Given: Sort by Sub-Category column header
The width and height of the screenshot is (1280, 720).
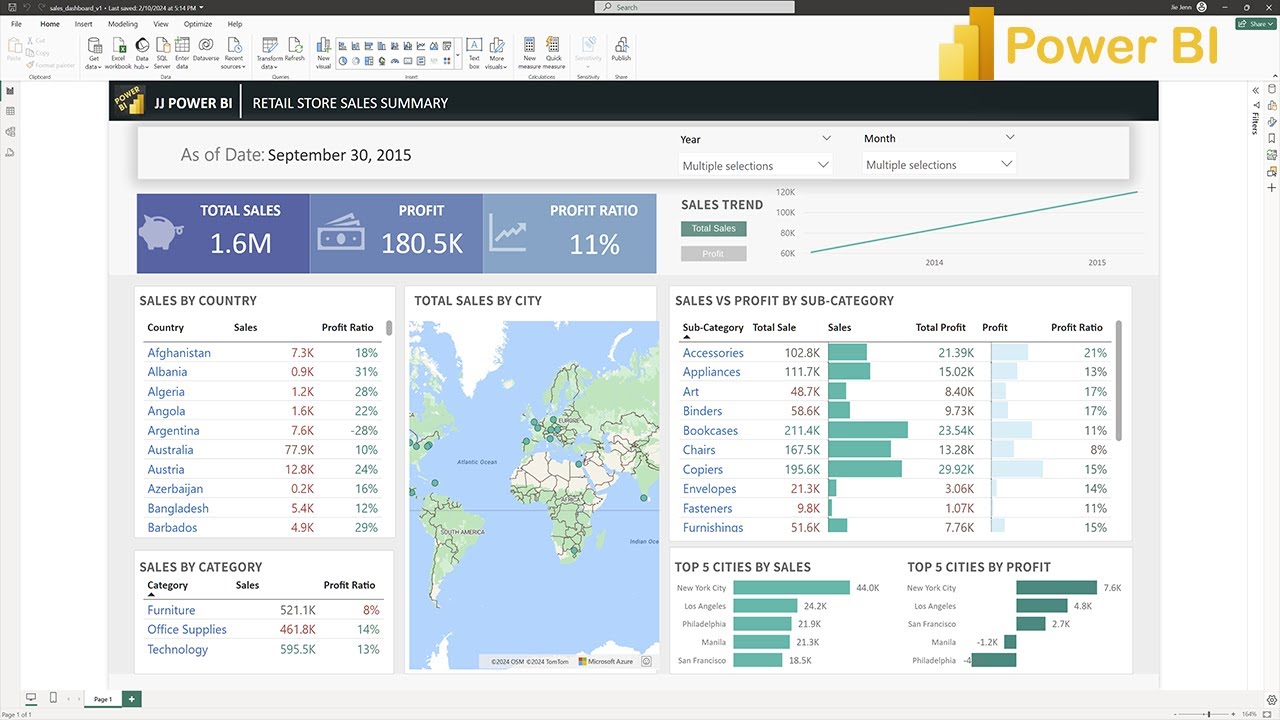Looking at the screenshot, I should (x=713, y=327).
